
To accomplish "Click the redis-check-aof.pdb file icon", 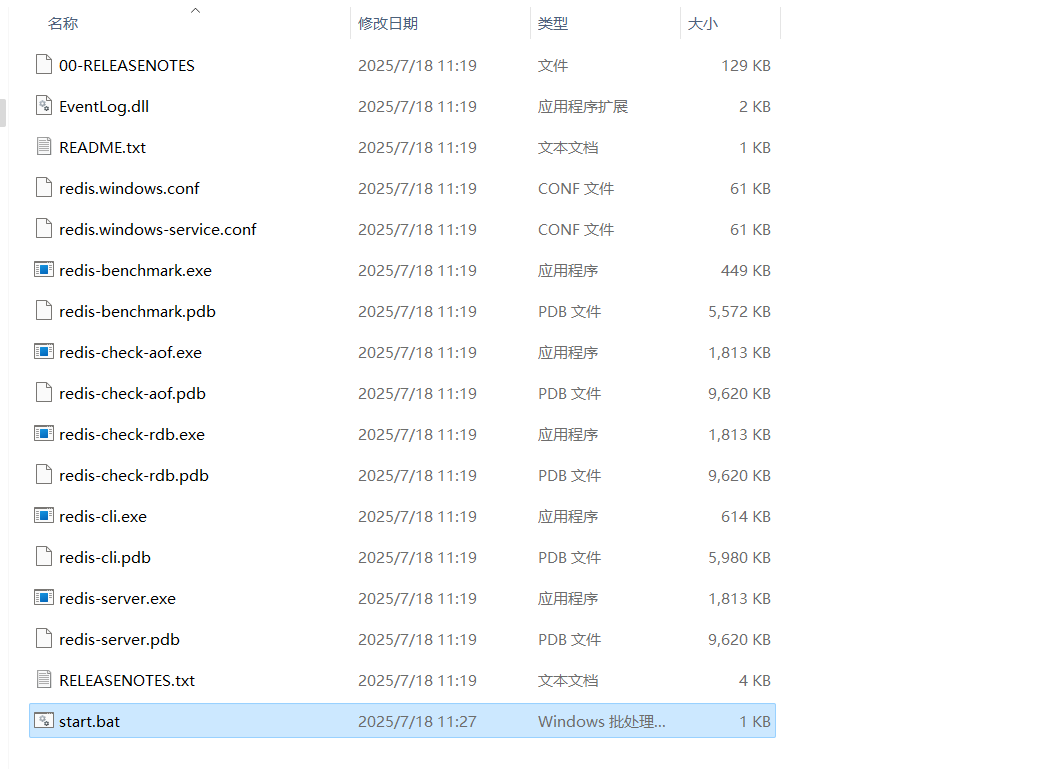I will click(44, 393).
